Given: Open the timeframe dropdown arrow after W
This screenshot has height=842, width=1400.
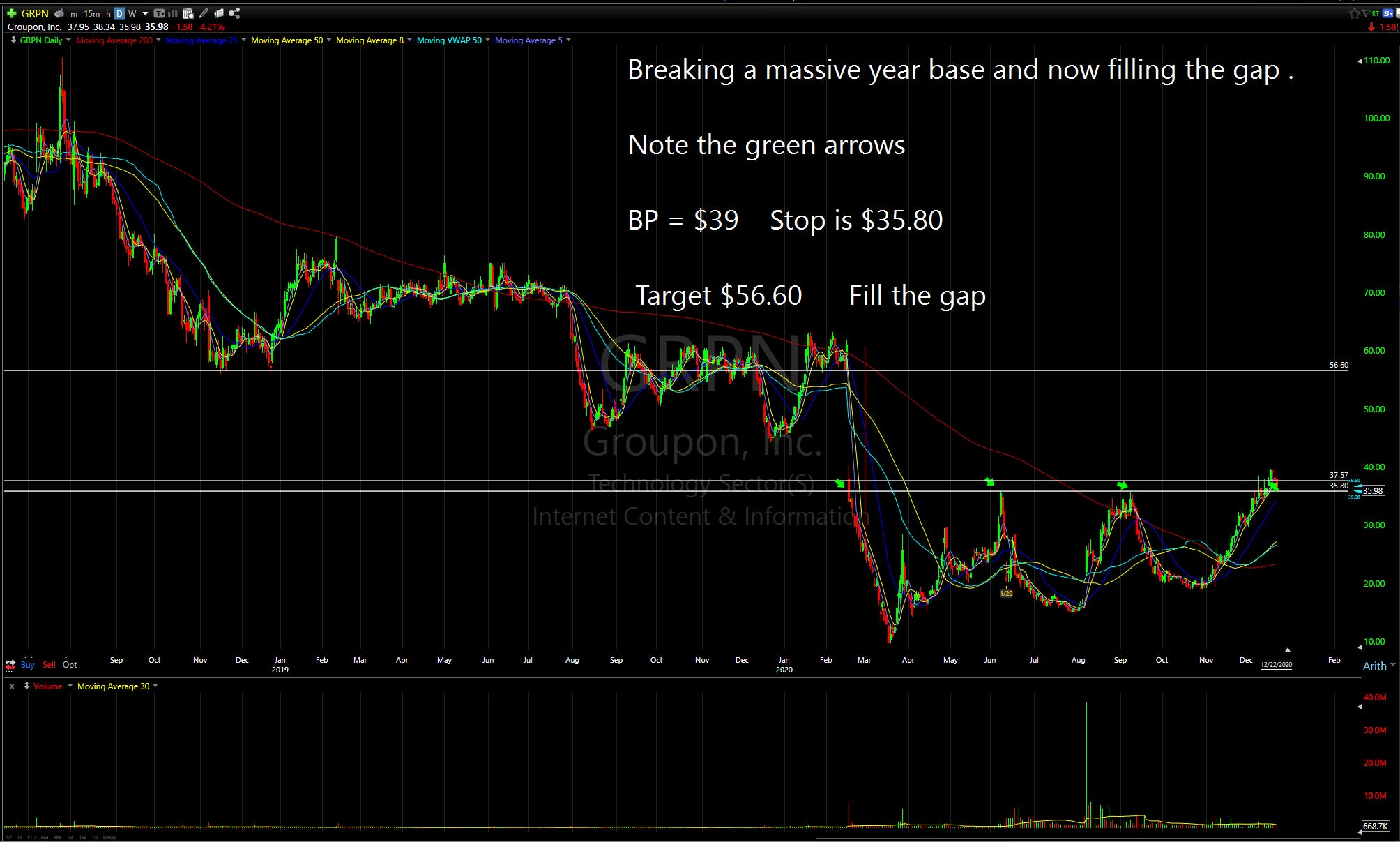Looking at the screenshot, I should coord(145,13).
